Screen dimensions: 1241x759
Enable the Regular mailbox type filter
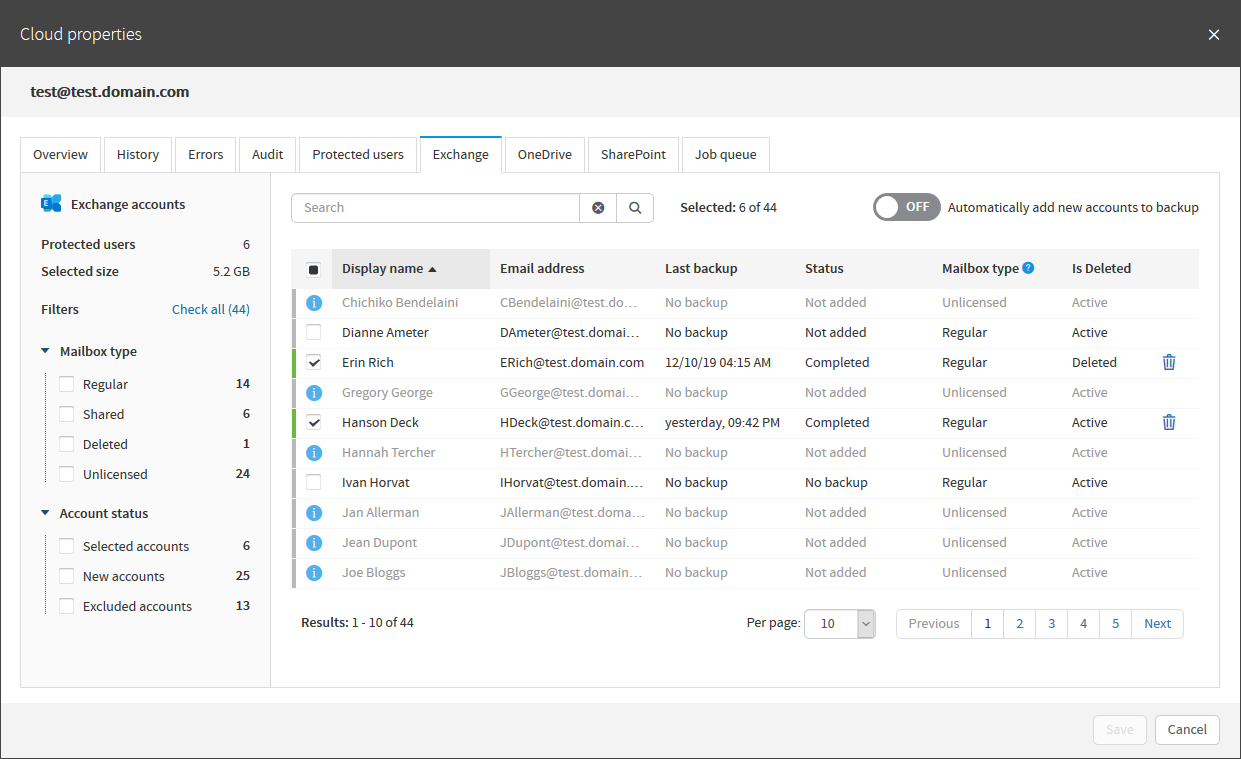[67, 384]
